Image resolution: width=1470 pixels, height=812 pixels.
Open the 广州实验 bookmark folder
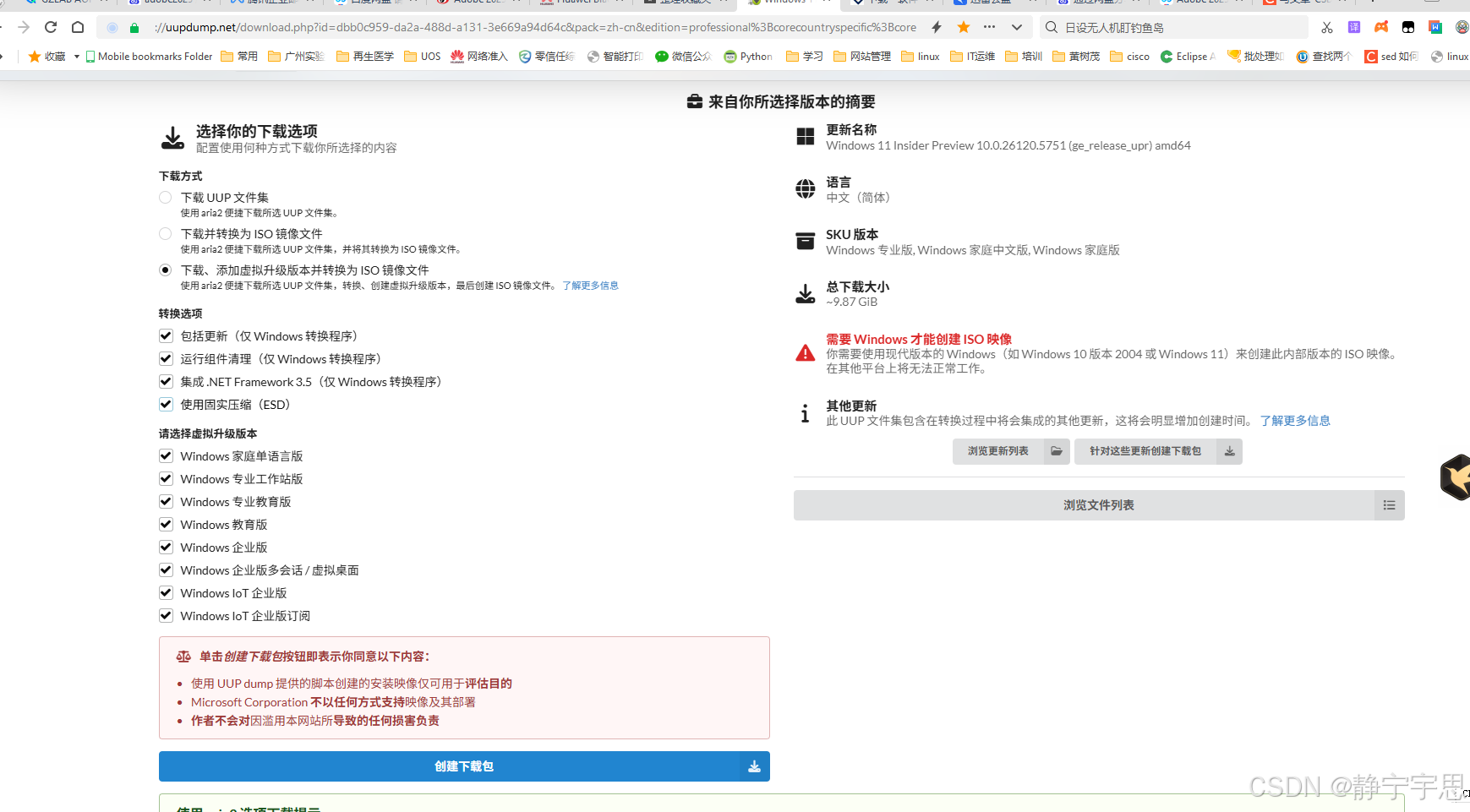296,57
